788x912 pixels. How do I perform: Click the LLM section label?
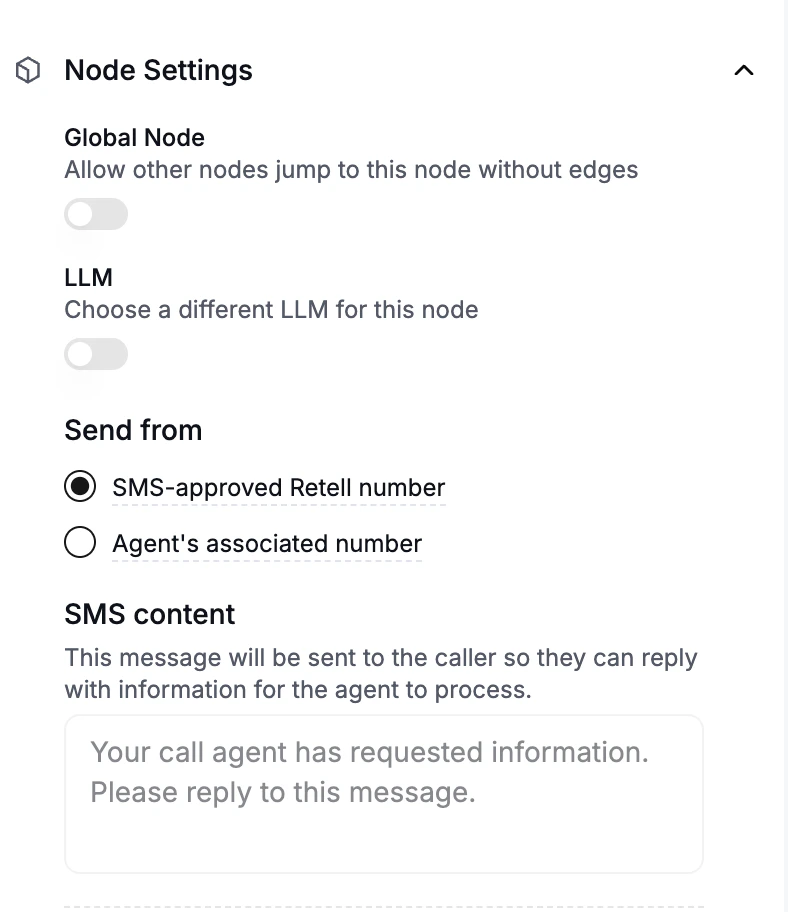(x=88, y=278)
